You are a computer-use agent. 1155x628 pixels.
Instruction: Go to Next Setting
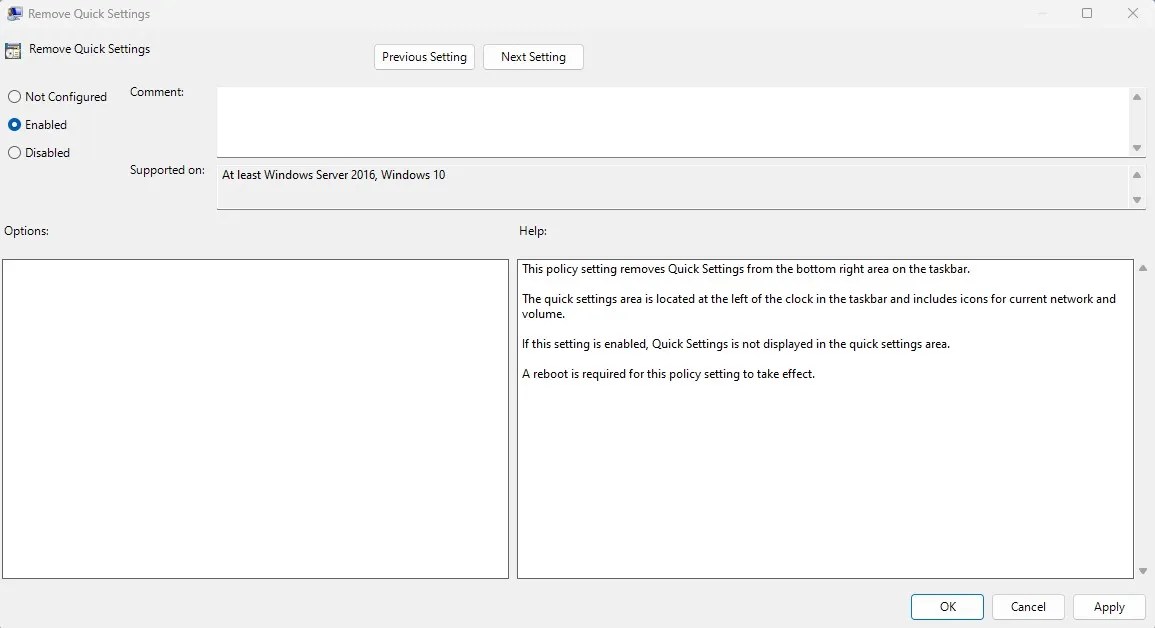pos(533,57)
